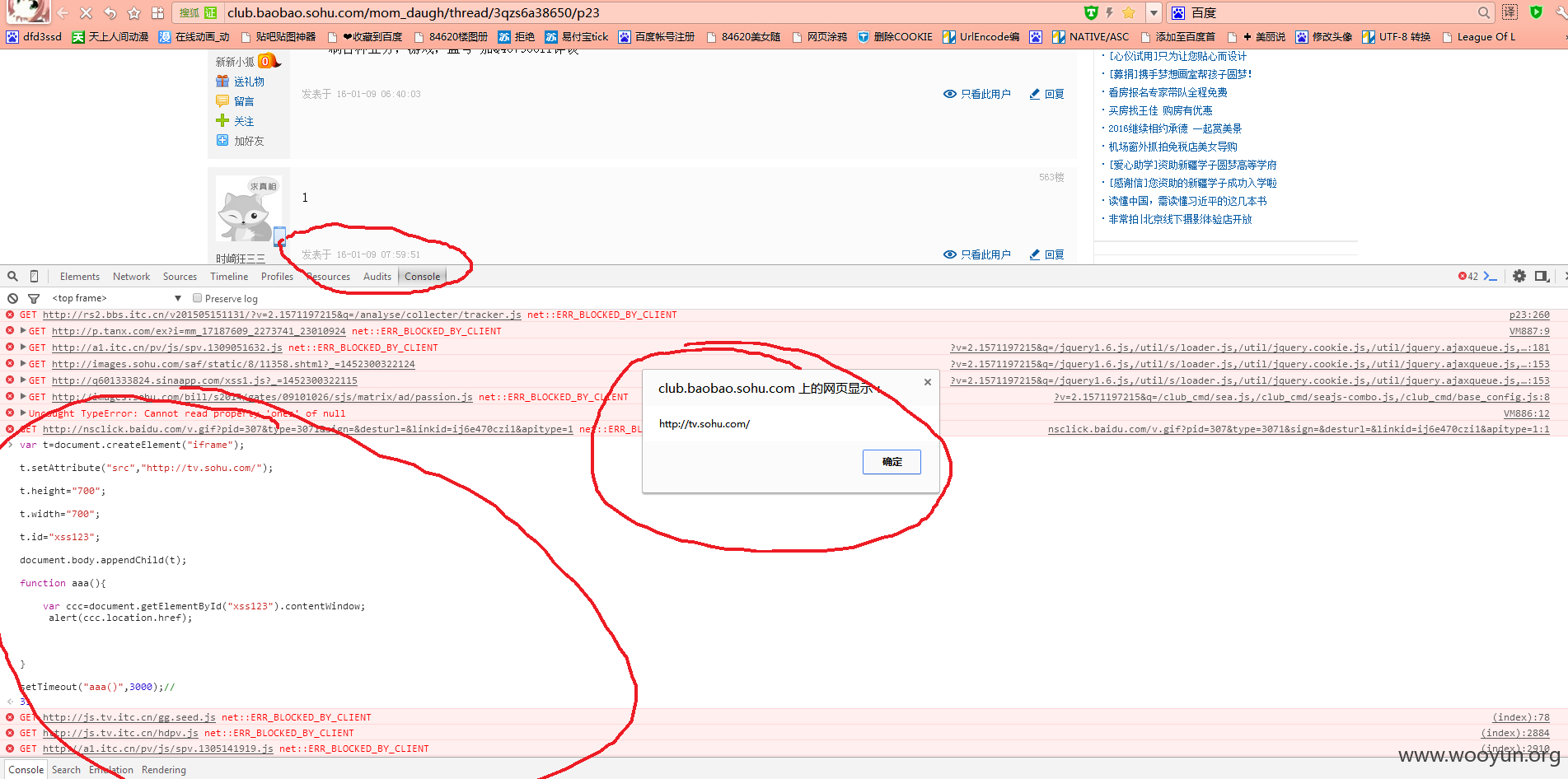Focus the Baidu search input field

pos(1331,12)
